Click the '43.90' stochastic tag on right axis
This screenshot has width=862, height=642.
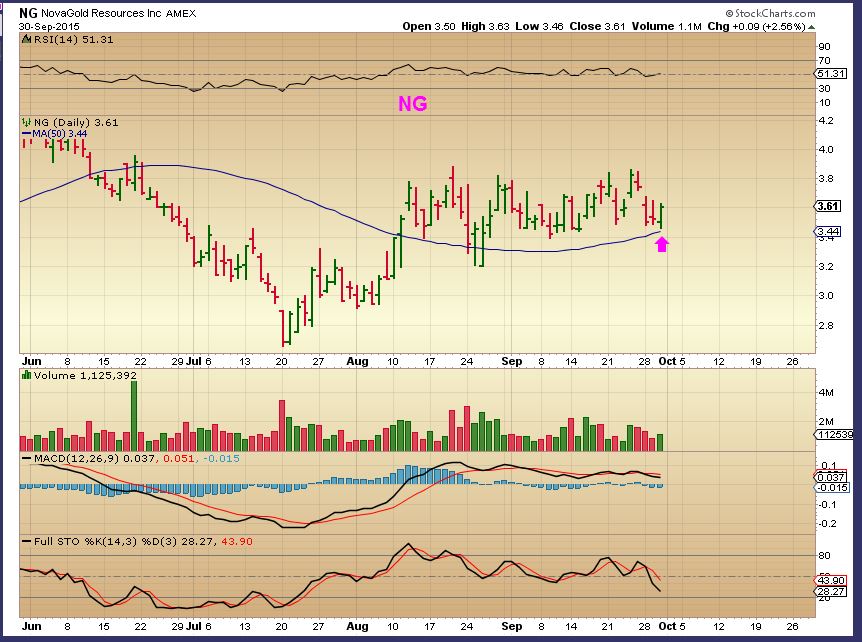(831, 580)
